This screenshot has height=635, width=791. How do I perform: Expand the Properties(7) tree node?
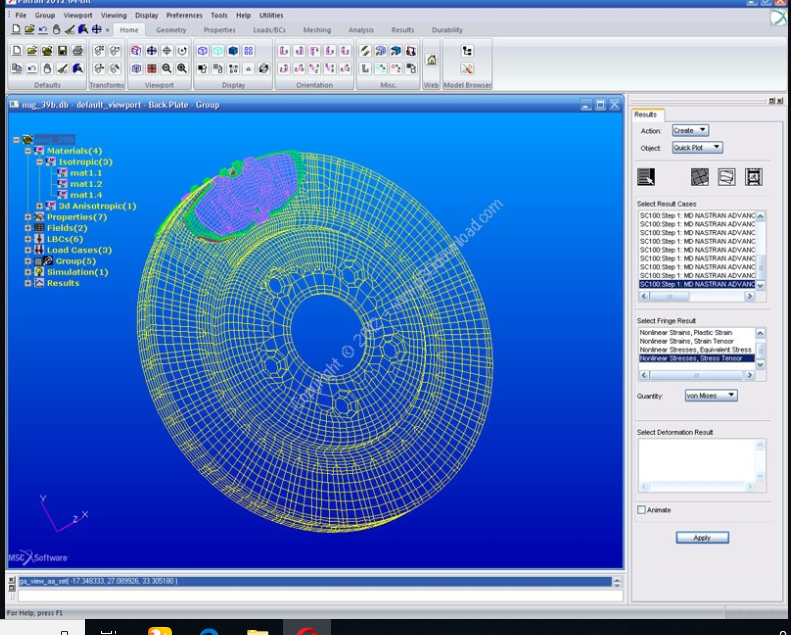(28, 217)
